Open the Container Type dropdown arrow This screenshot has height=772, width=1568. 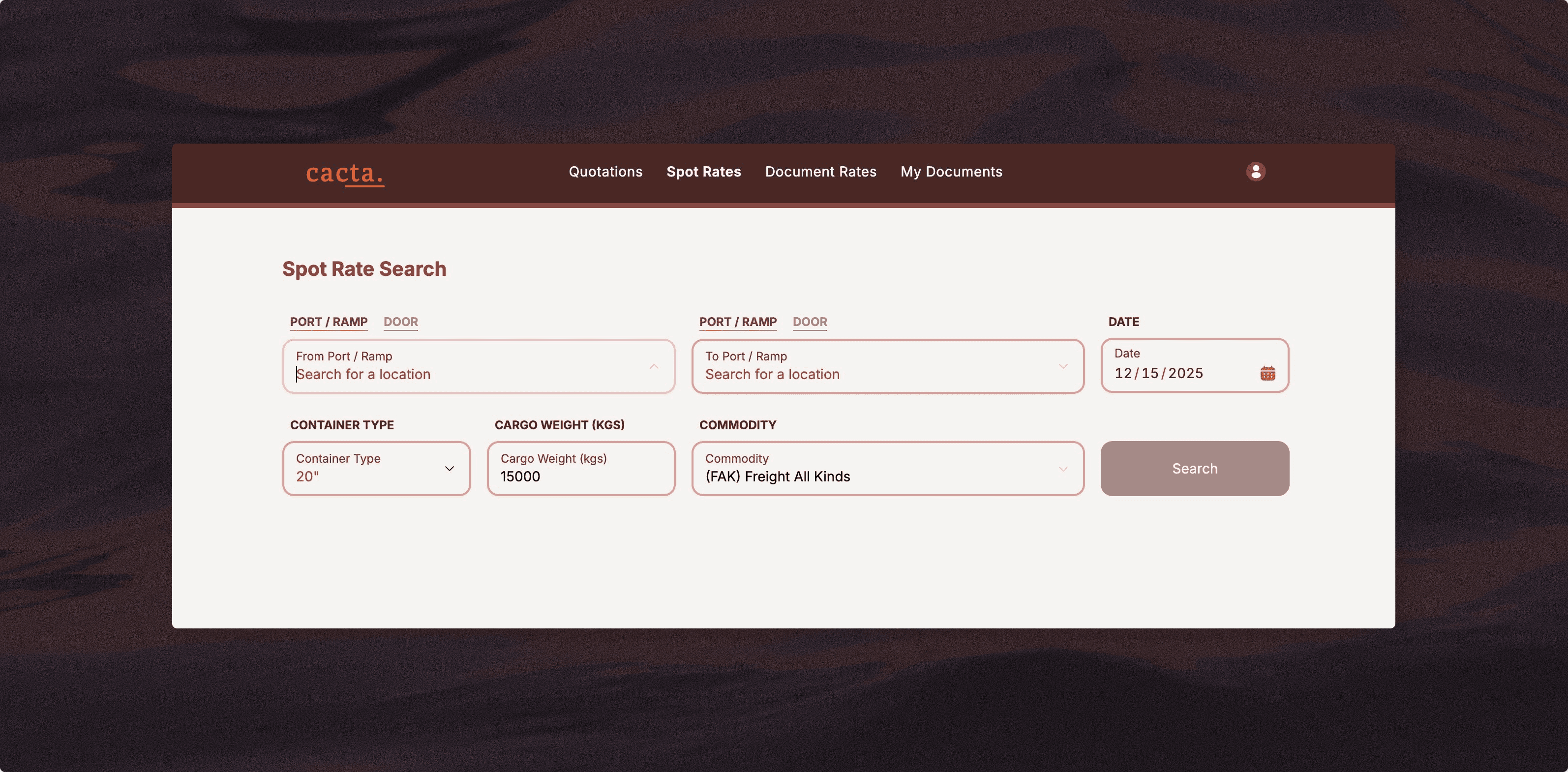point(449,469)
